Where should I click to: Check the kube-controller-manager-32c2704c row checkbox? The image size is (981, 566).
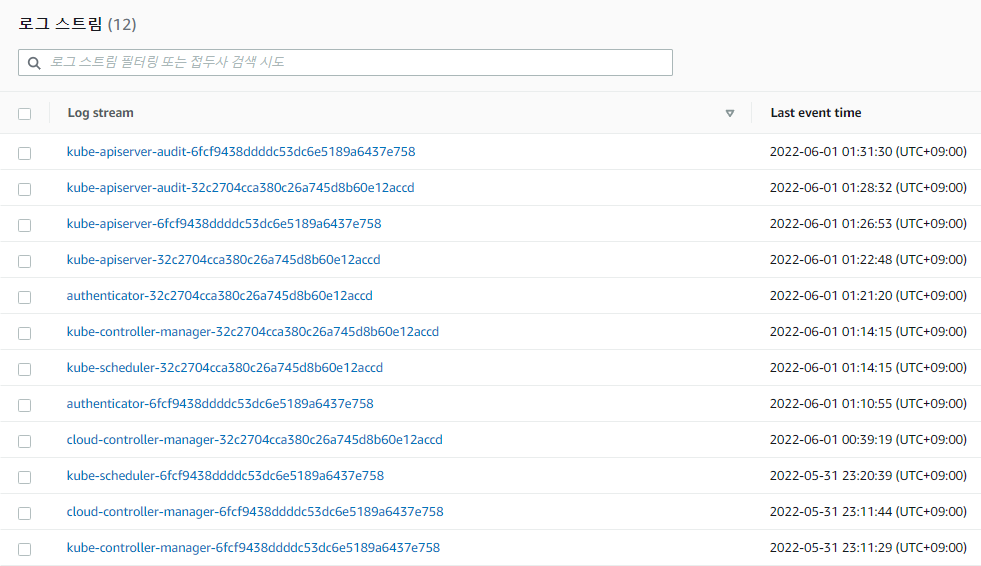pyautogui.click(x=24, y=333)
